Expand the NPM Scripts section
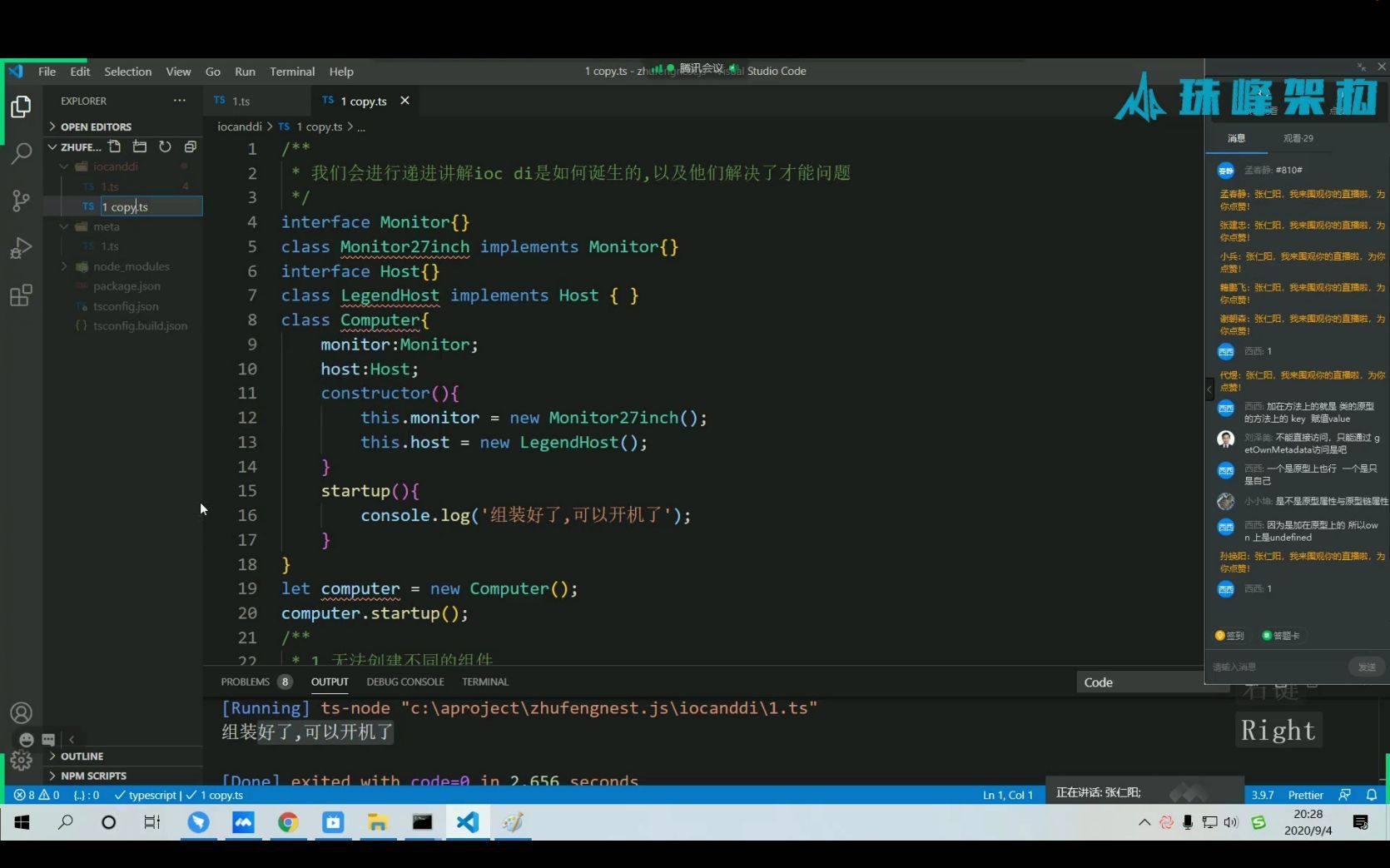Screen dimensions: 1390x868 click(123, 776)
